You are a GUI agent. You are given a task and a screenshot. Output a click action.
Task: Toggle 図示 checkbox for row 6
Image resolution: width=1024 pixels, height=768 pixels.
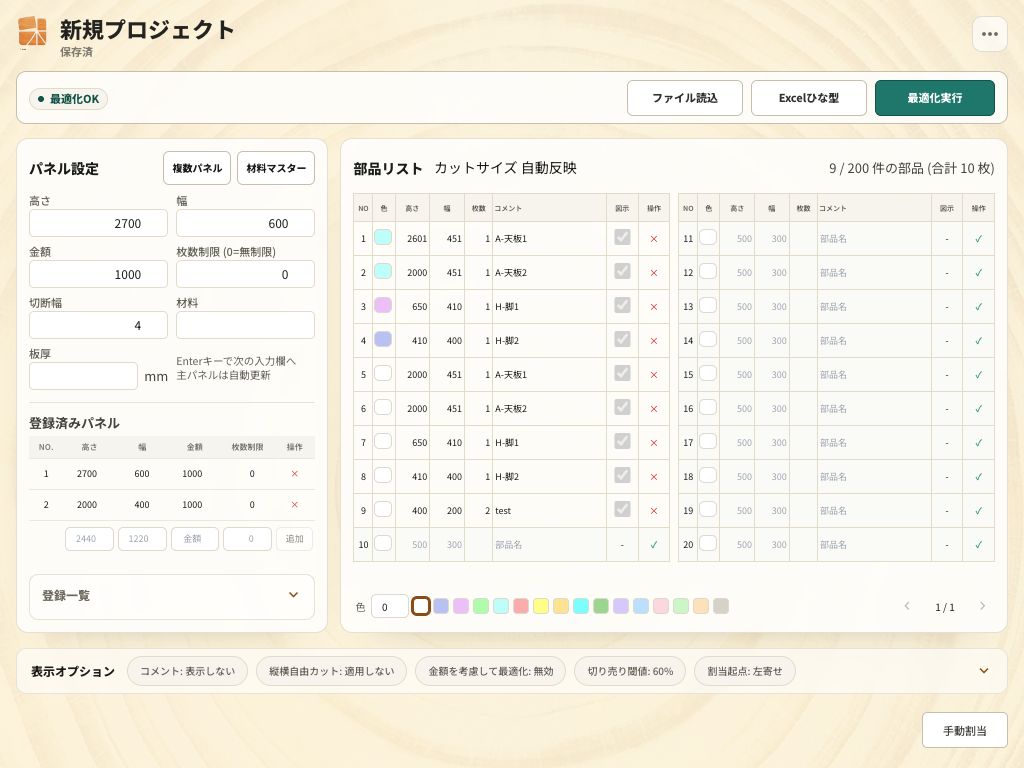click(622, 407)
